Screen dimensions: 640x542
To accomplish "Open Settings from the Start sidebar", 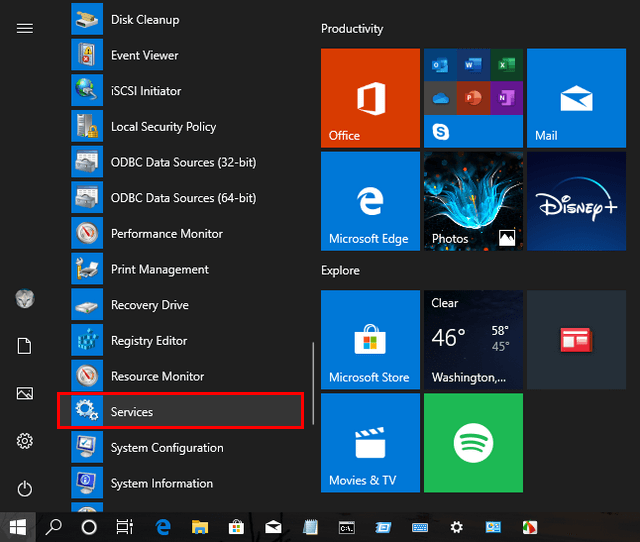I will coord(25,441).
